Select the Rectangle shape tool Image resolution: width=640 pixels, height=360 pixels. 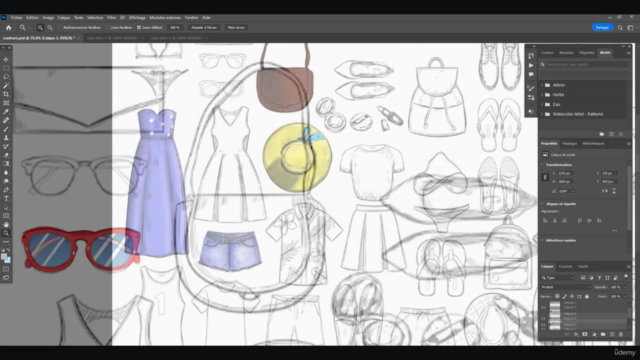click(x=6, y=216)
